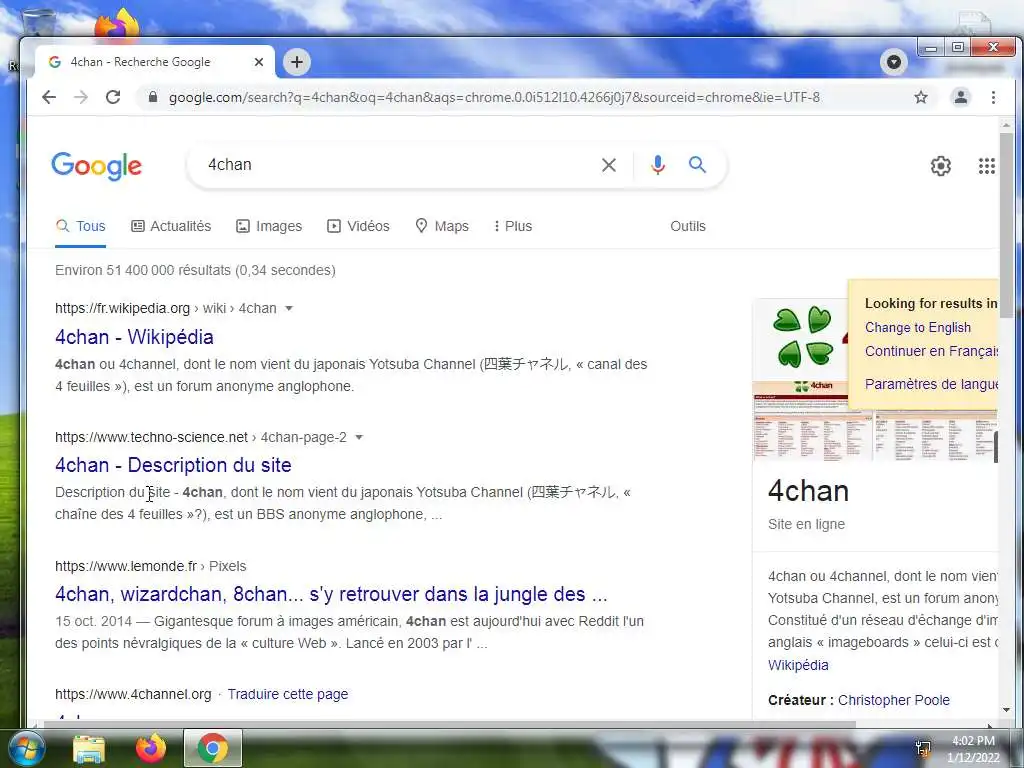This screenshot has width=1024, height=768.
Task: Click the 4chan clover logo thumbnail
Action: pyautogui.click(x=802, y=338)
